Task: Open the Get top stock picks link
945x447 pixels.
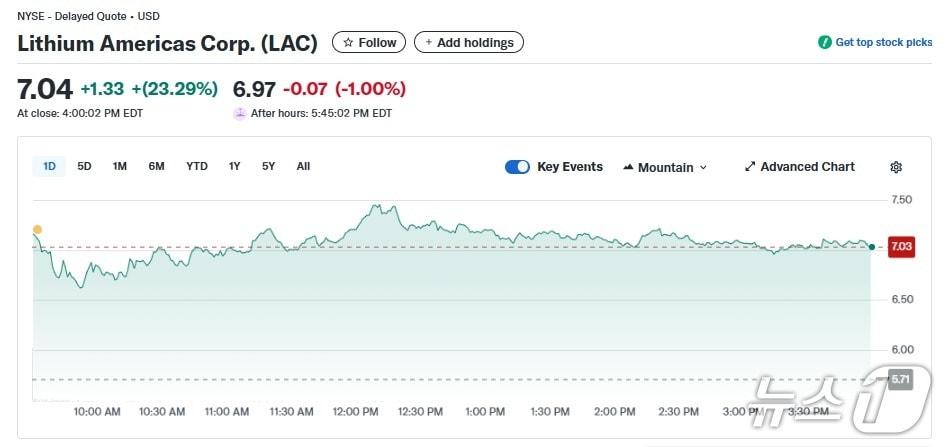Action: (x=883, y=43)
